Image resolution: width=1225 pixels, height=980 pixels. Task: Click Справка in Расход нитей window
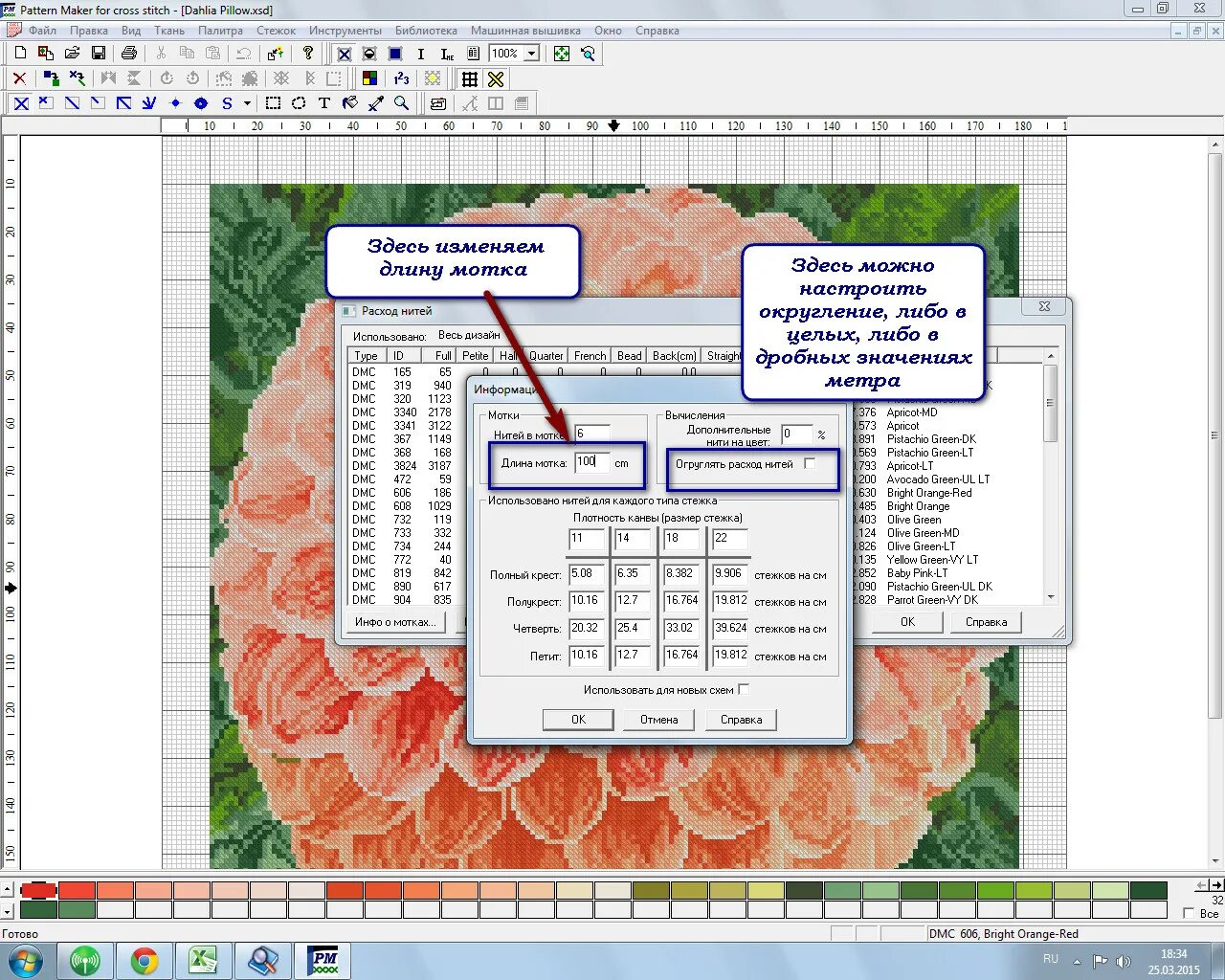click(986, 622)
